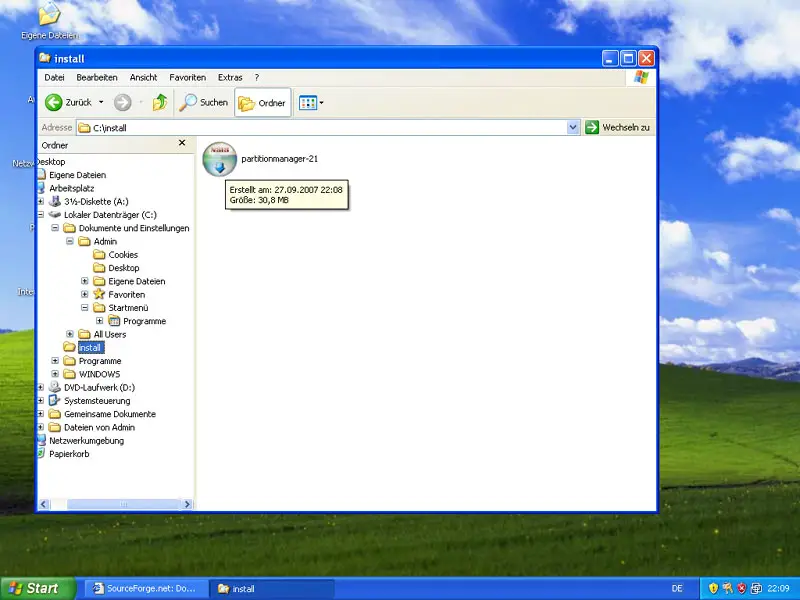Viewport: 800px width, 600px height.
Task: Close the Ordner folder pane
Action: coord(182,143)
